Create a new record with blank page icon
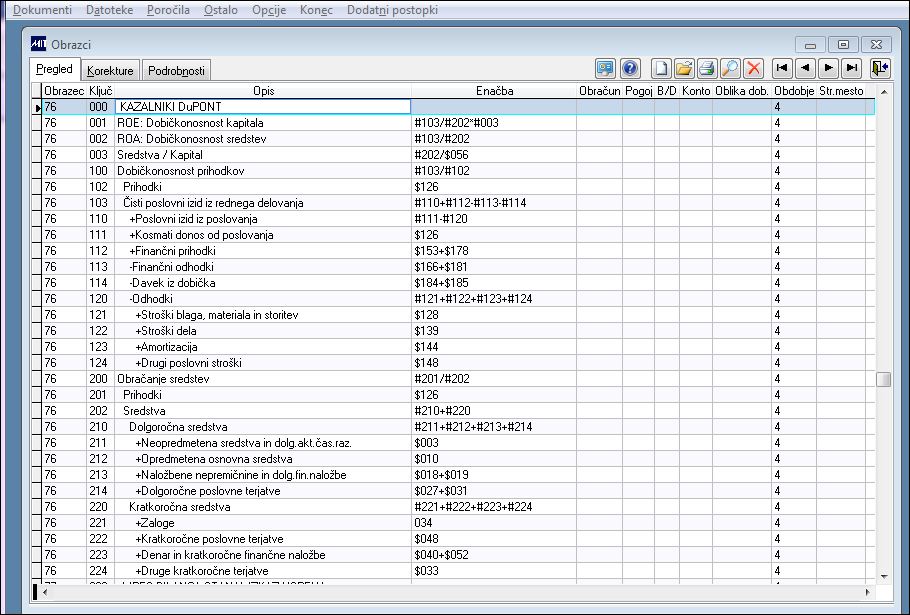The width and height of the screenshot is (910, 615). [660, 68]
